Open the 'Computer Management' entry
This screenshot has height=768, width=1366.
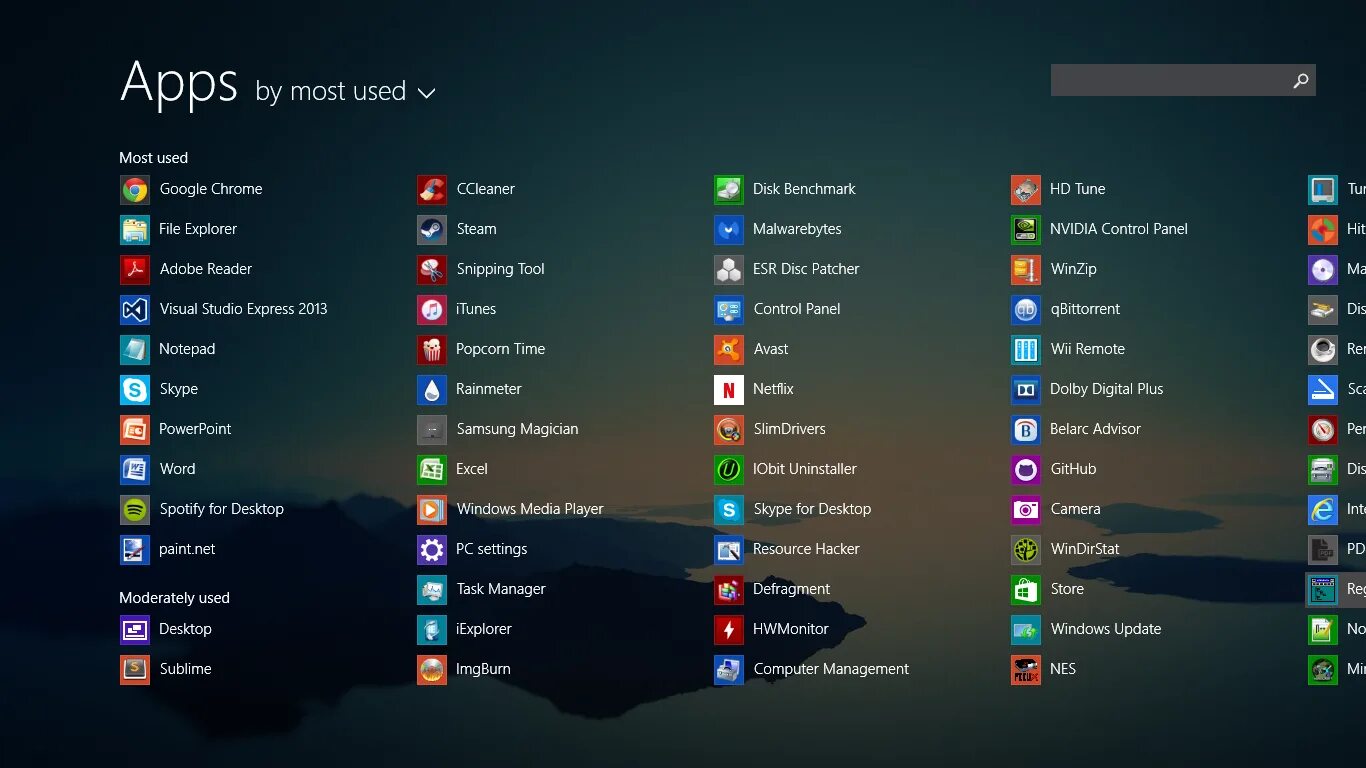[811, 669]
